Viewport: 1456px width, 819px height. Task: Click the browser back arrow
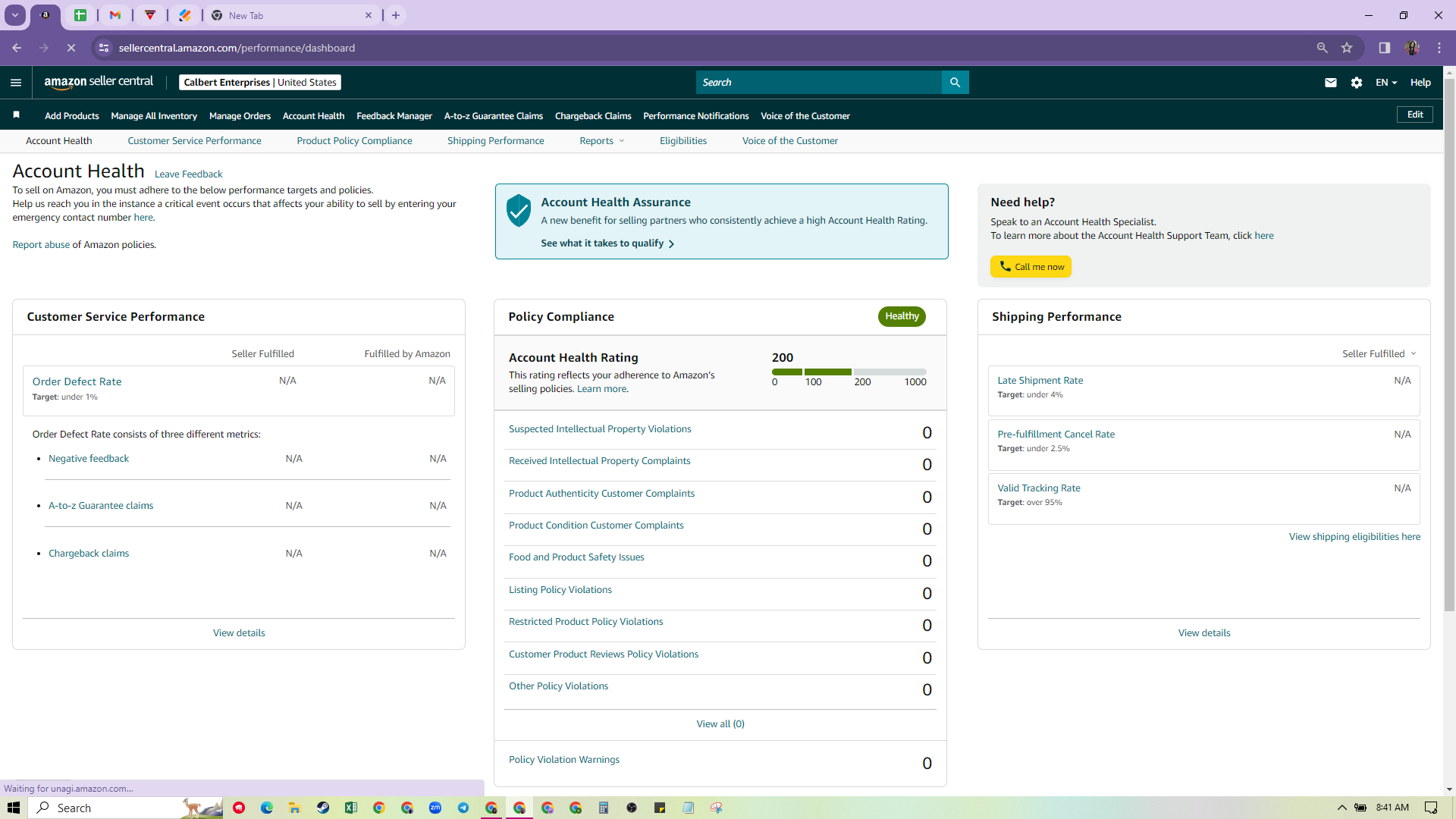(x=17, y=48)
